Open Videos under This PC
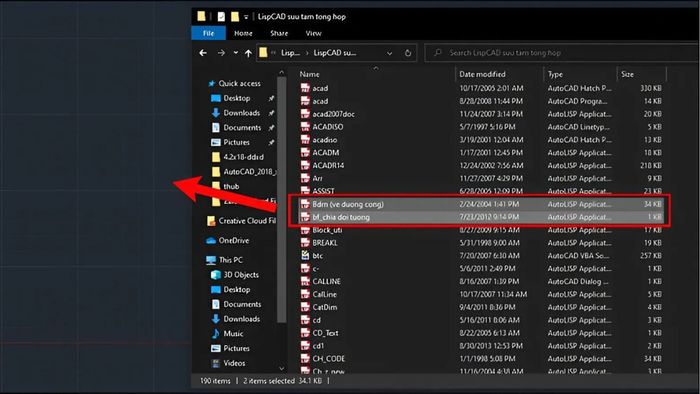The image size is (700, 394). tap(234, 363)
